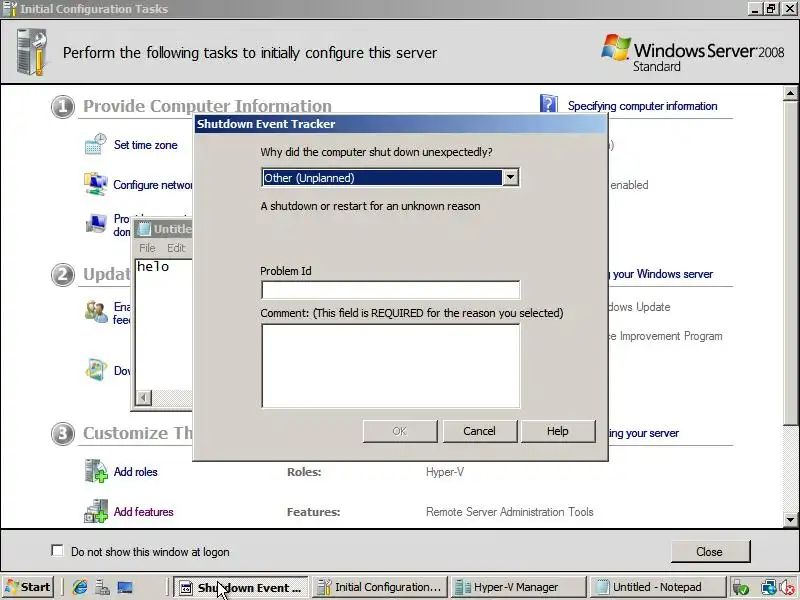Open File menu in Notepad window
800x600 pixels.
tap(147, 248)
